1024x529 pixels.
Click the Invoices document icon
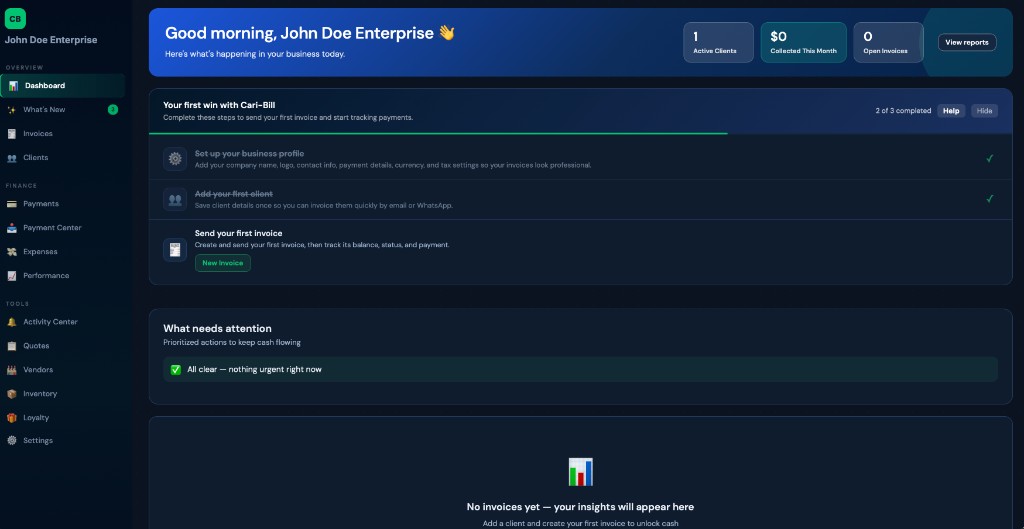coord(12,134)
